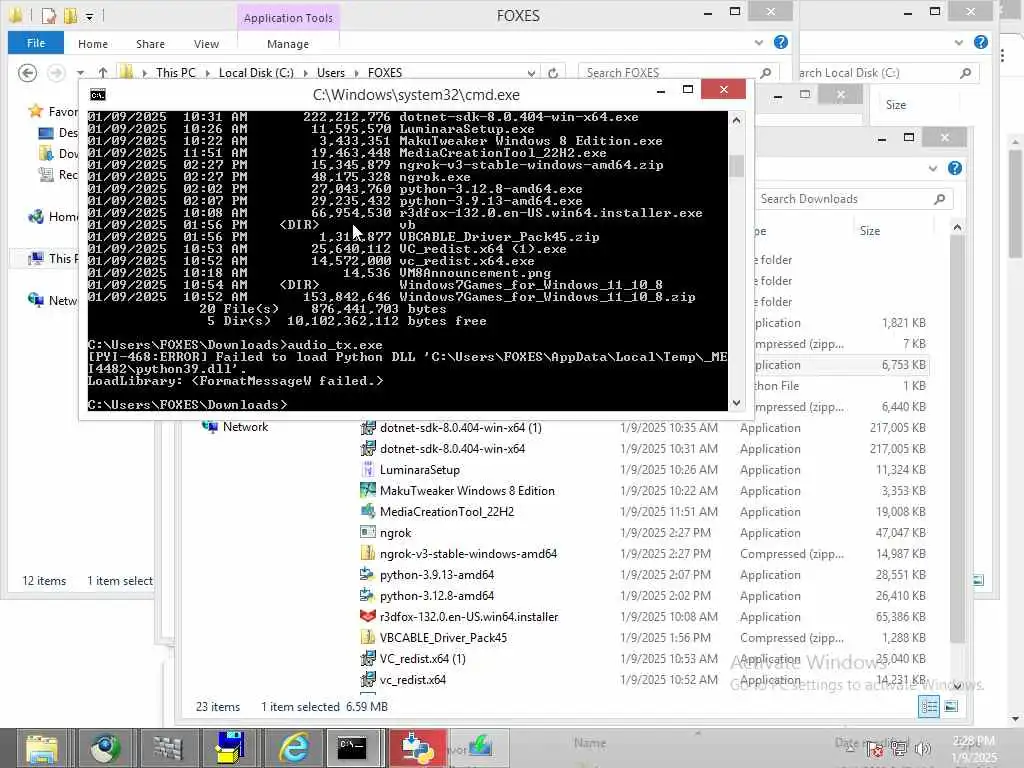Viewport: 1024px width, 768px height.
Task: Open the cmd.exe system menu icon
Action: (x=97, y=95)
